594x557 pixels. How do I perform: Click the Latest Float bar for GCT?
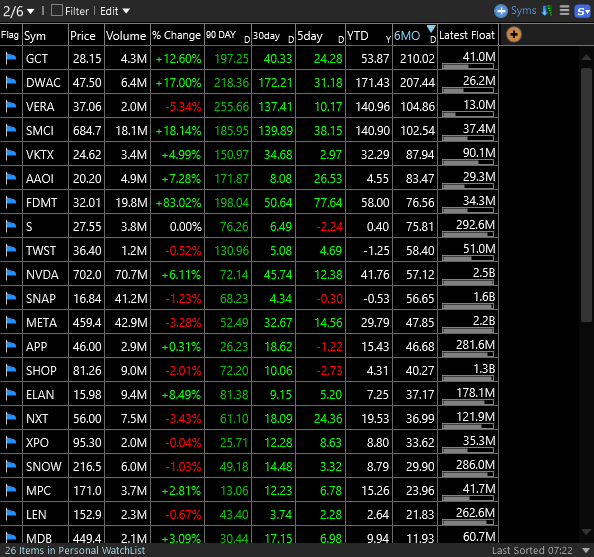pos(468,66)
